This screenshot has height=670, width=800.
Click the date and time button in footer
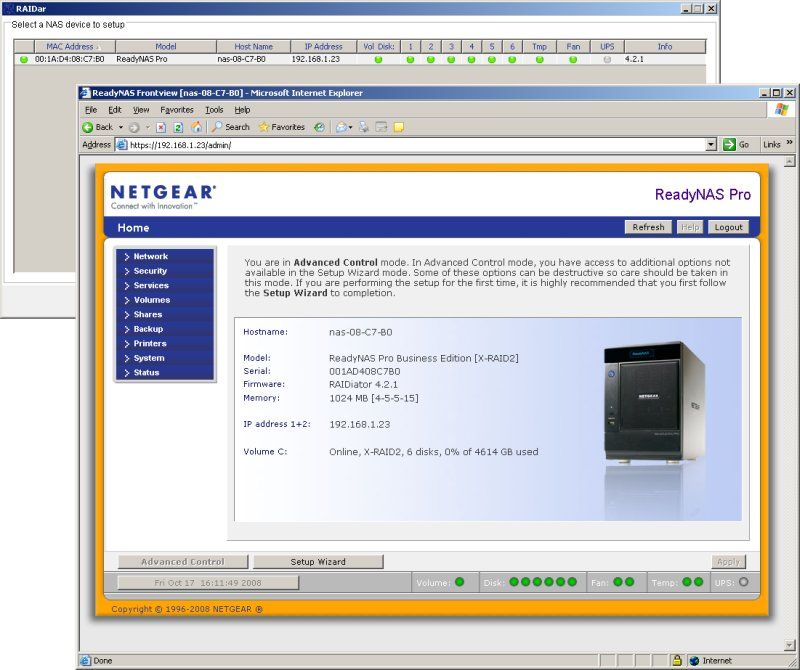[x=208, y=583]
